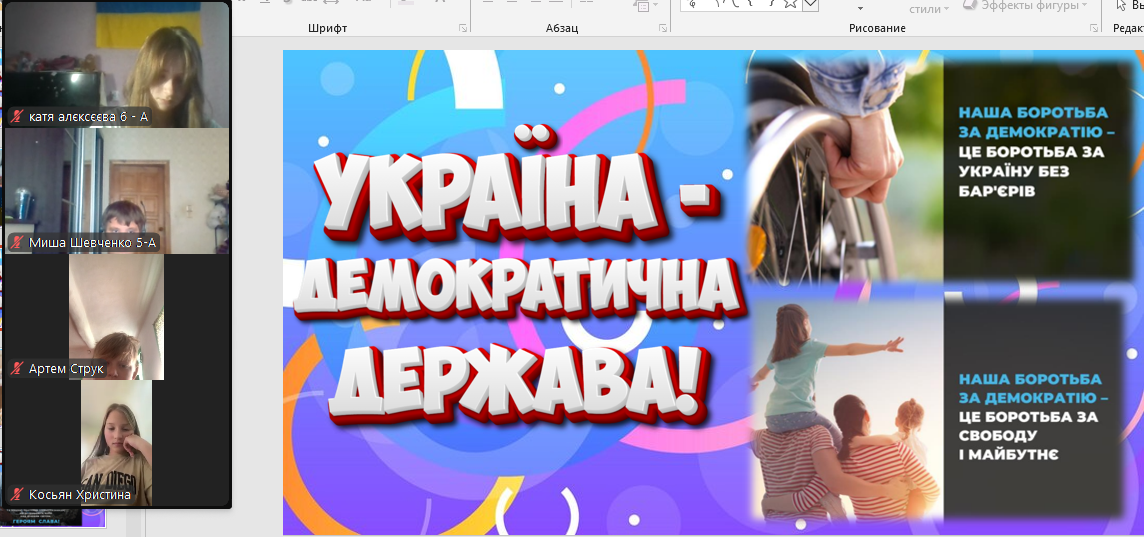The image size is (1144, 537).
Task: Select the wheelchair photo on the slide
Action: tap(844, 169)
